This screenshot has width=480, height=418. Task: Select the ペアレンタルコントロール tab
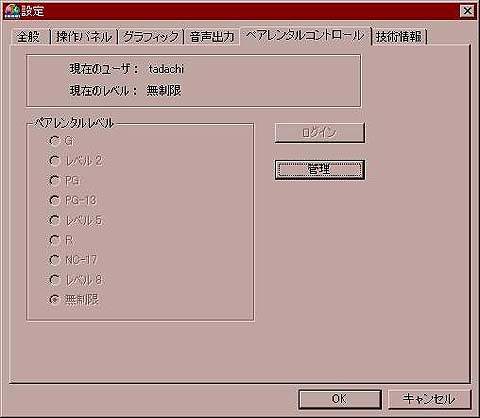click(x=305, y=35)
